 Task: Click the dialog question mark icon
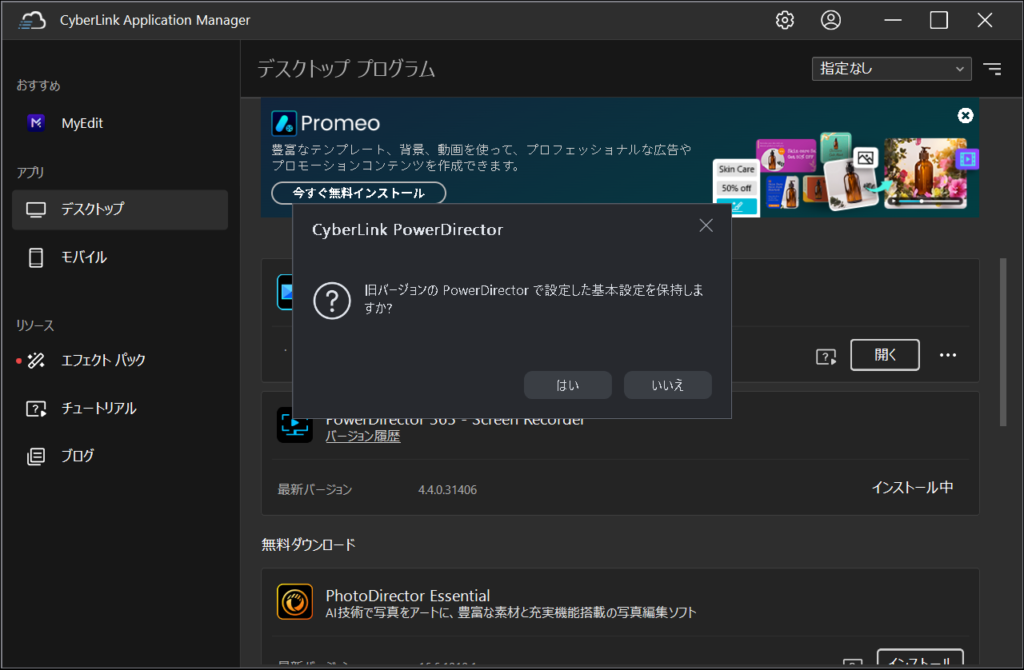click(x=332, y=300)
